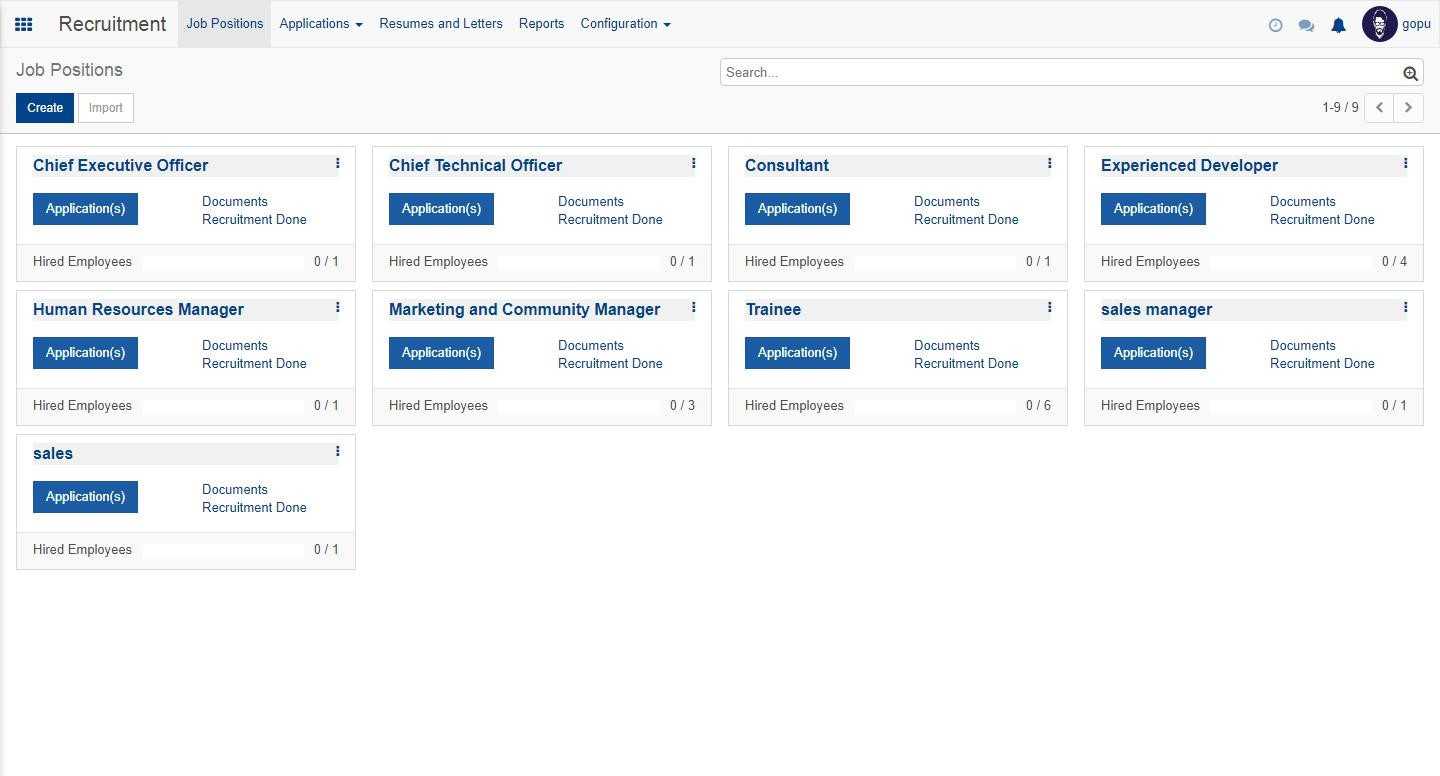
Task: Open the Reports menu
Action: point(541,24)
